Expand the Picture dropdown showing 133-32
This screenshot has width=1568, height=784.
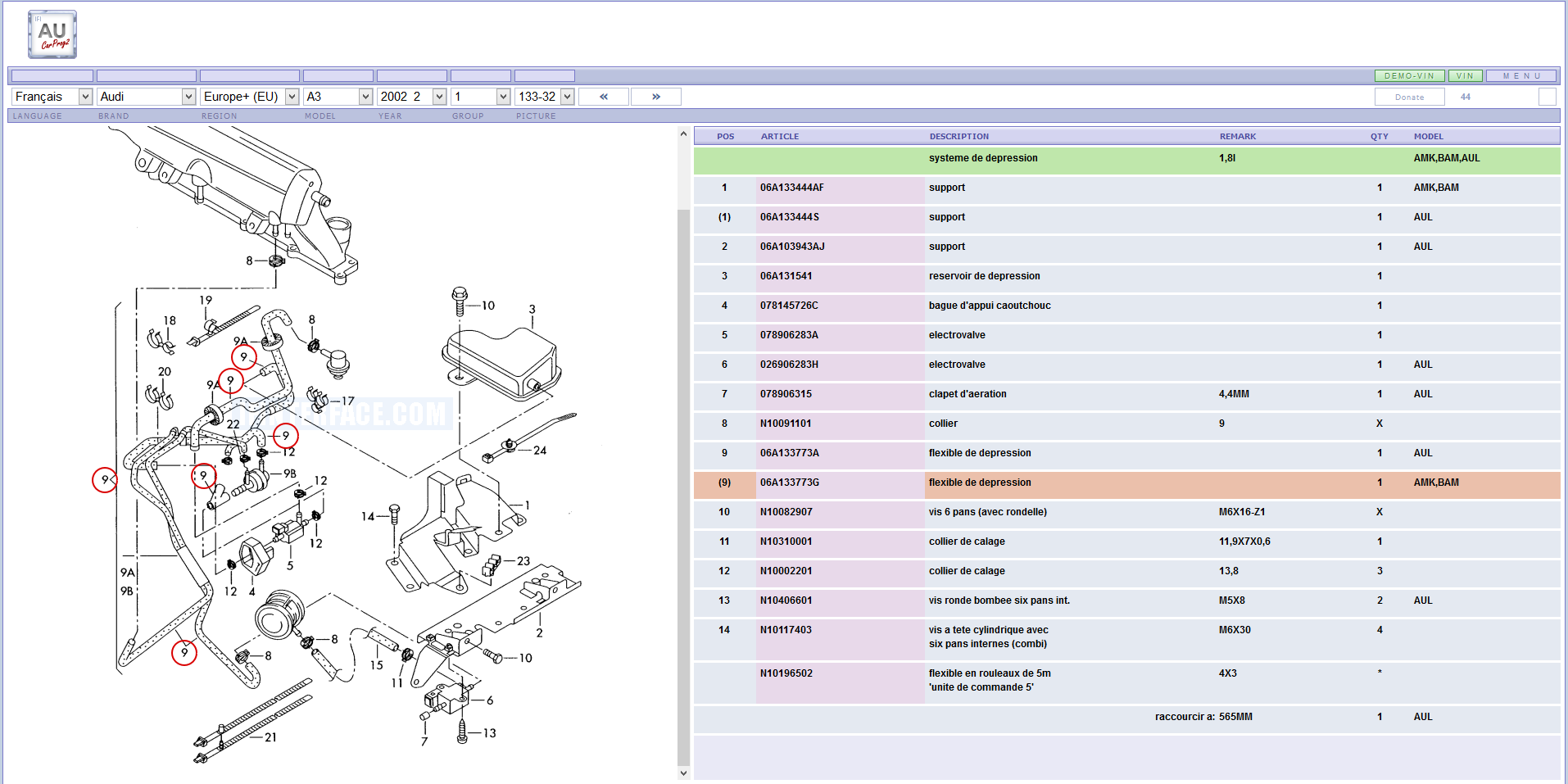pos(544,97)
